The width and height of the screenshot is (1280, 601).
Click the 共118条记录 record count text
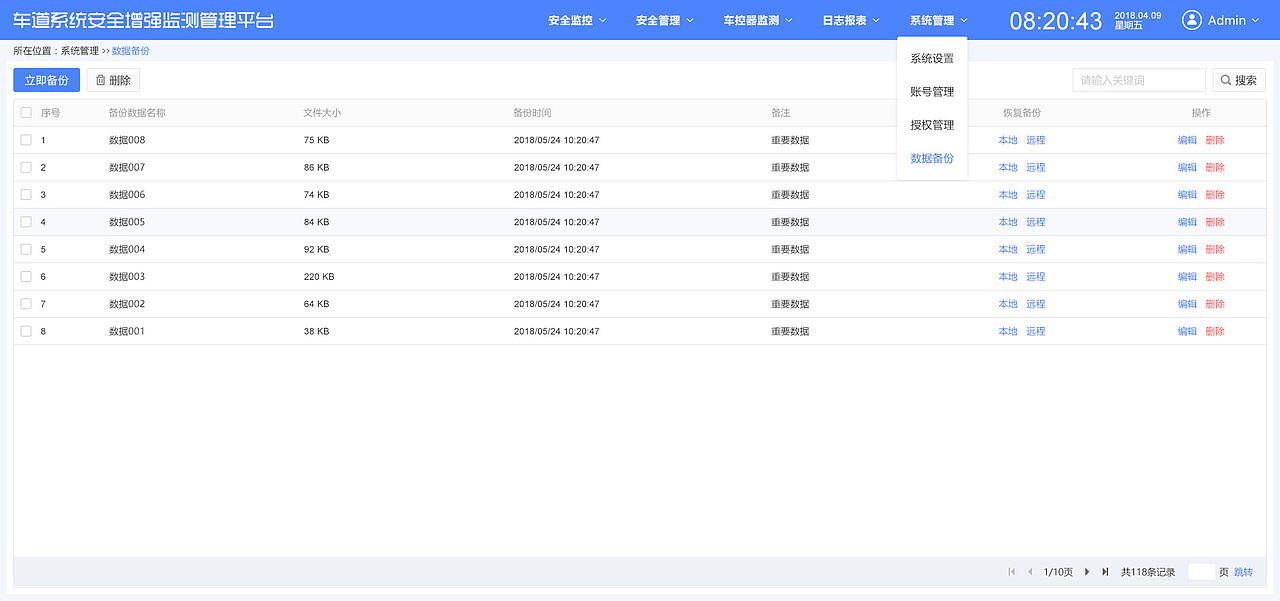tap(1148, 572)
